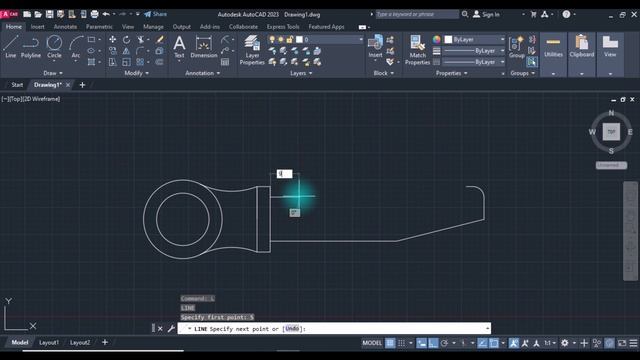The width and height of the screenshot is (640, 360).
Task: Open the Annotate ribbon tab
Action: point(65,27)
